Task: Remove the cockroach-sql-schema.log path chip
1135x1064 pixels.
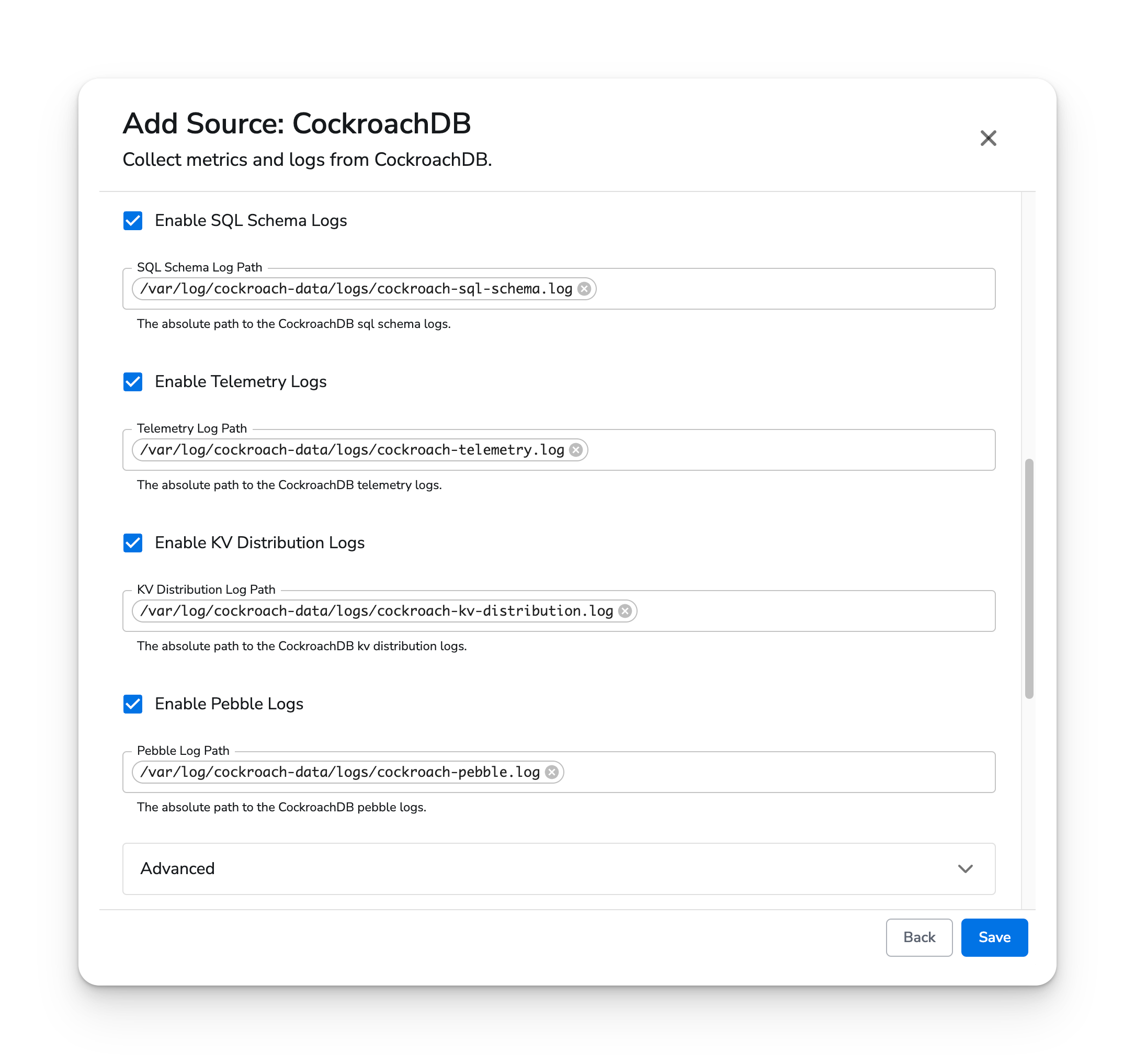Action: [x=584, y=289]
